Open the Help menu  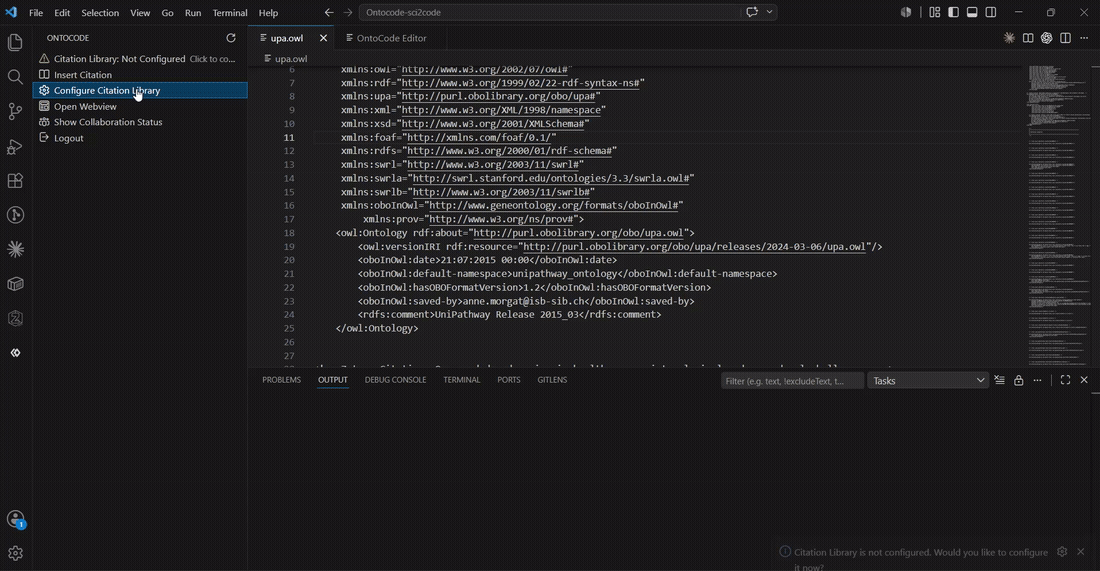[x=268, y=13]
